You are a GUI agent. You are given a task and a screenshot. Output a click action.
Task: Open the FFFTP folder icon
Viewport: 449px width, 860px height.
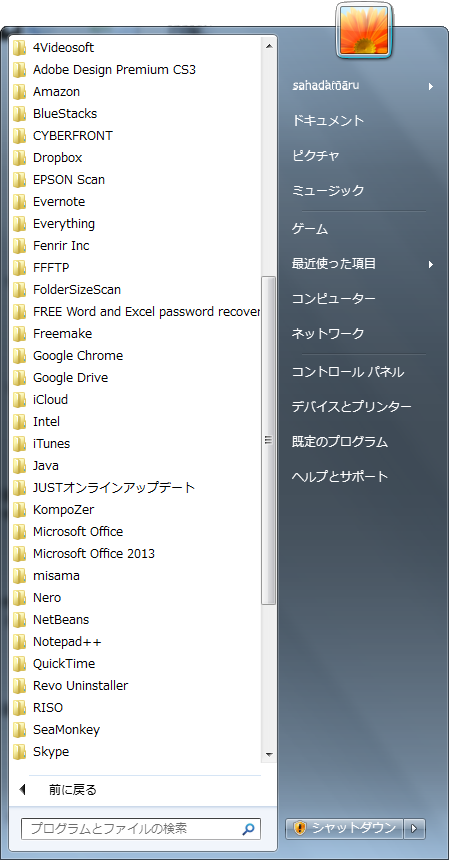(19, 268)
